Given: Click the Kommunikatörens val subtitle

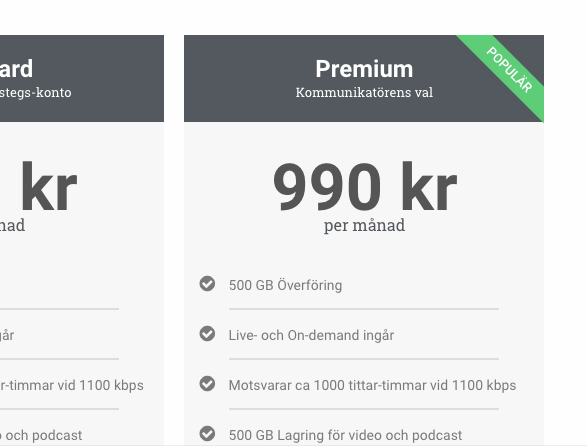Looking at the screenshot, I should click(x=364, y=92).
